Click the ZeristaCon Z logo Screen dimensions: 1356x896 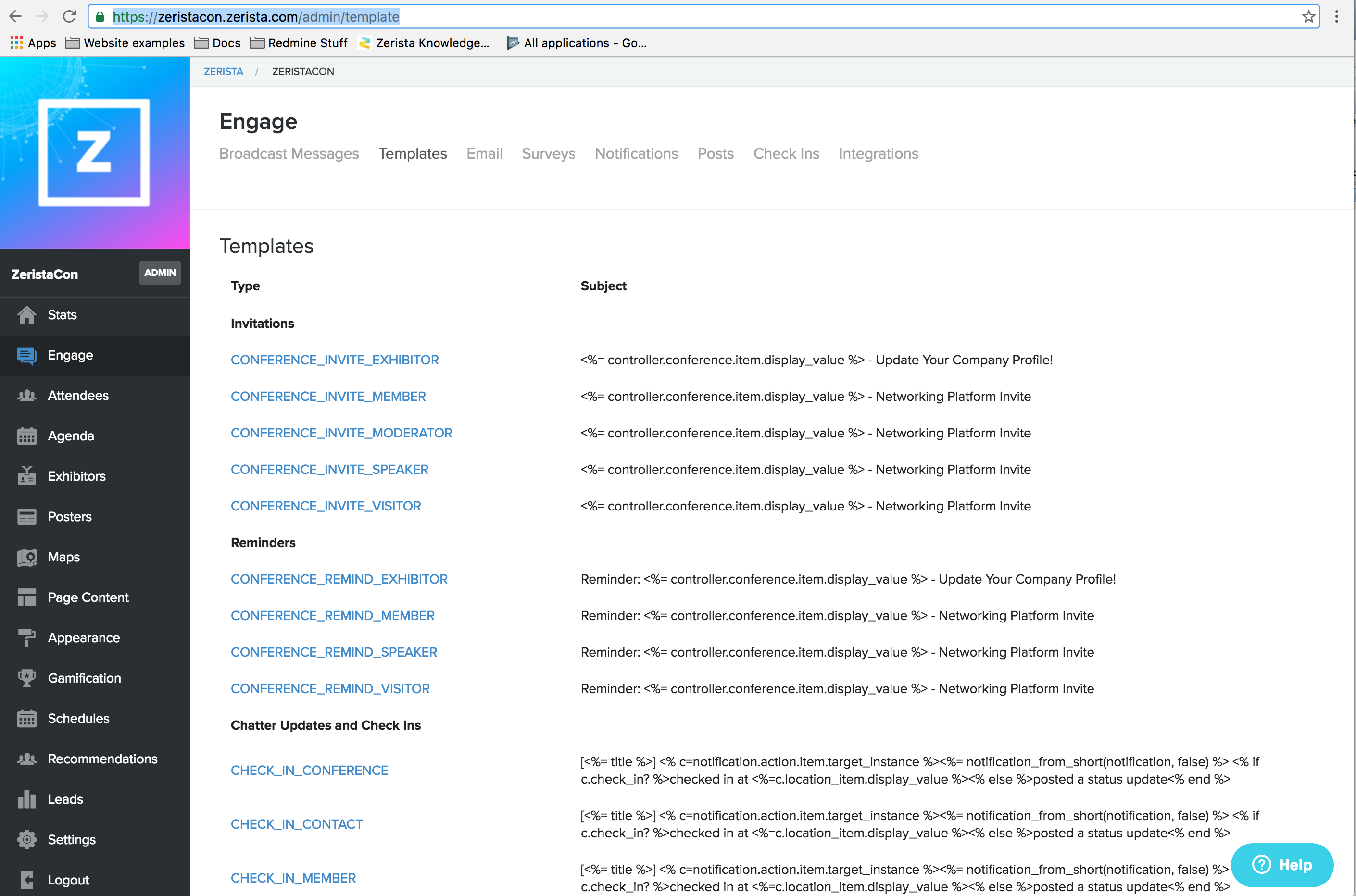[94, 152]
